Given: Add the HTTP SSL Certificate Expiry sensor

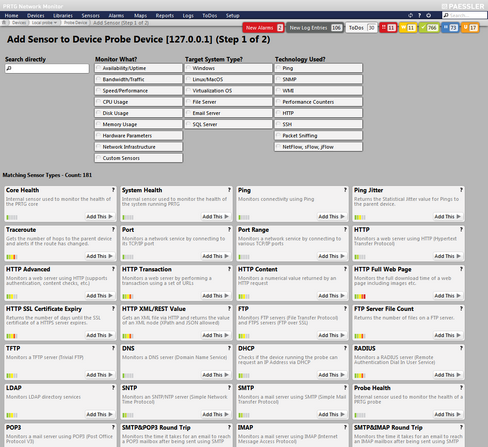Looking at the screenshot, I should pos(99,335).
